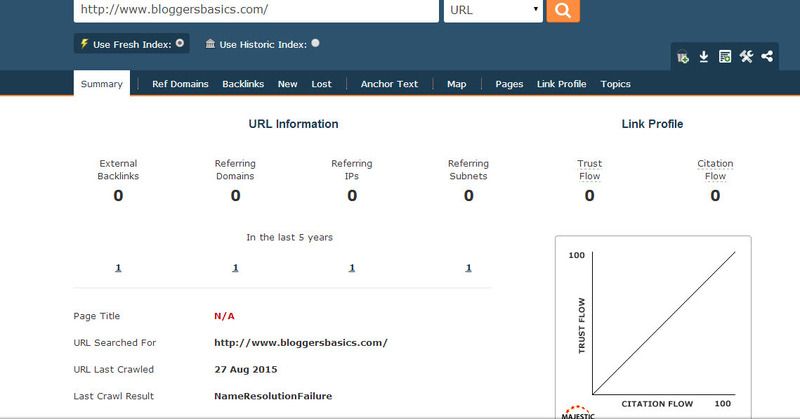Click the NameResolutionFailure crawl result
The height and width of the screenshot is (419, 800).
(x=273, y=396)
